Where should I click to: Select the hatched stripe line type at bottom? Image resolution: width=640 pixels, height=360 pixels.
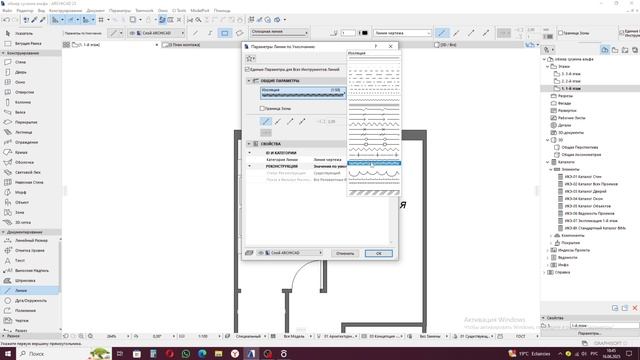tap(374, 193)
